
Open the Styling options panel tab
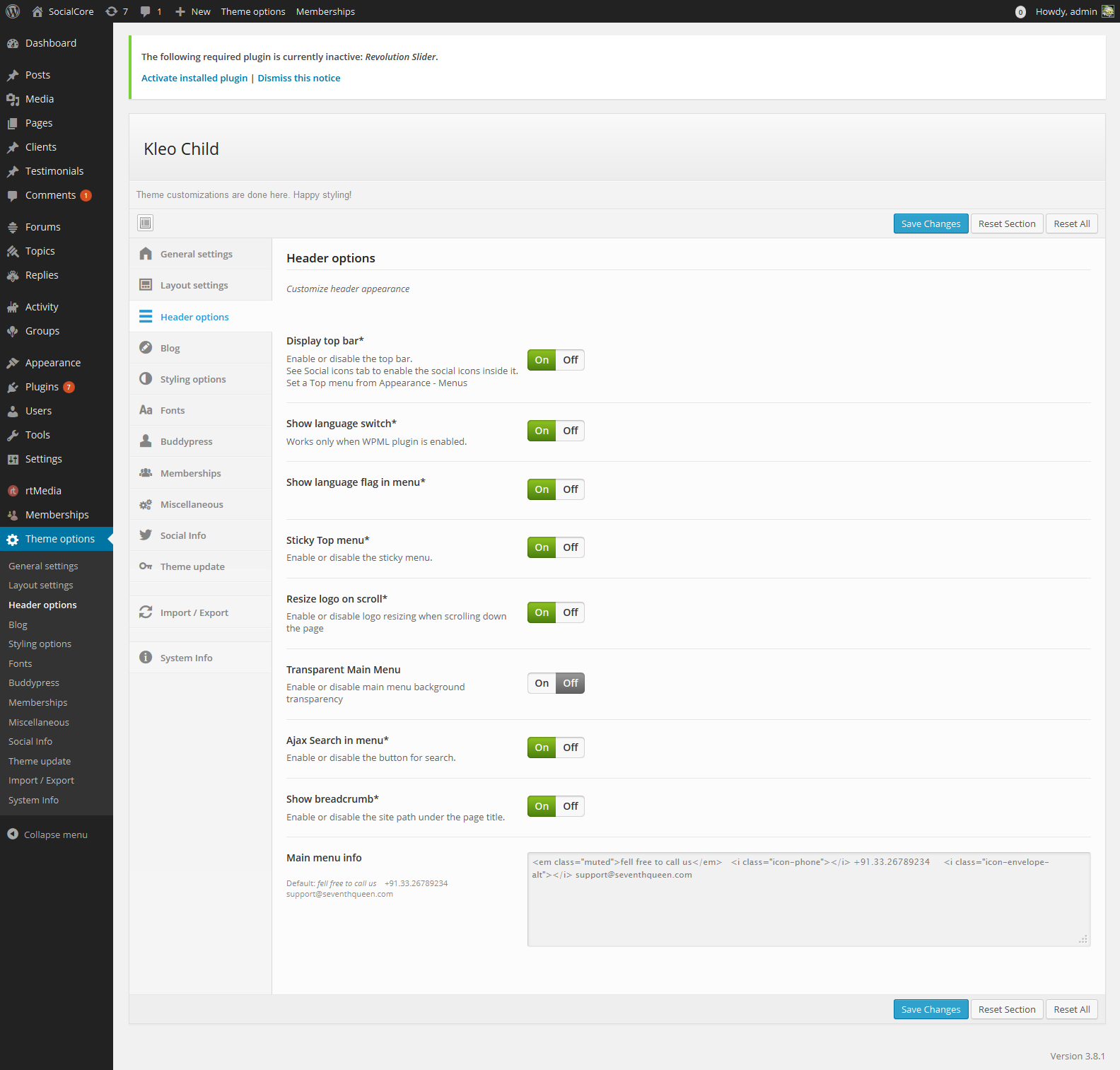(x=193, y=379)
